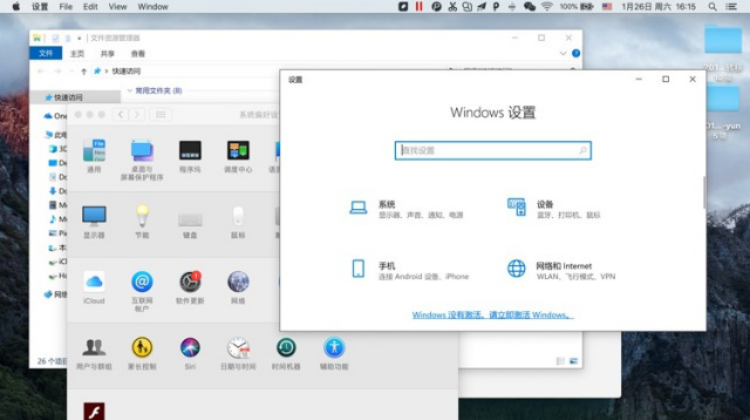Switch to the 共享 ribbon tab

click(x=107, y=53)
